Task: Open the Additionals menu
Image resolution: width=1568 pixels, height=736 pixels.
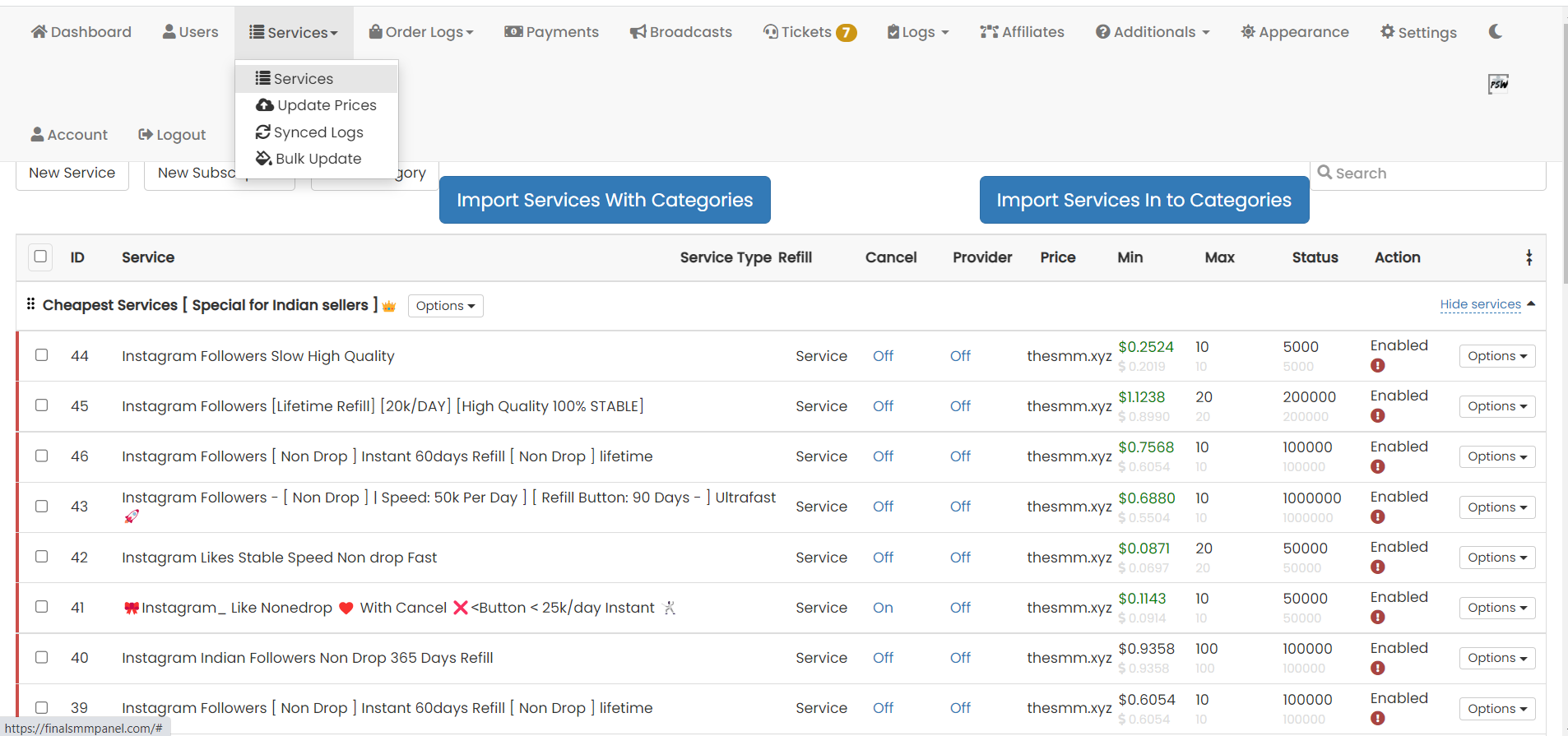Action: (1153, 32)
